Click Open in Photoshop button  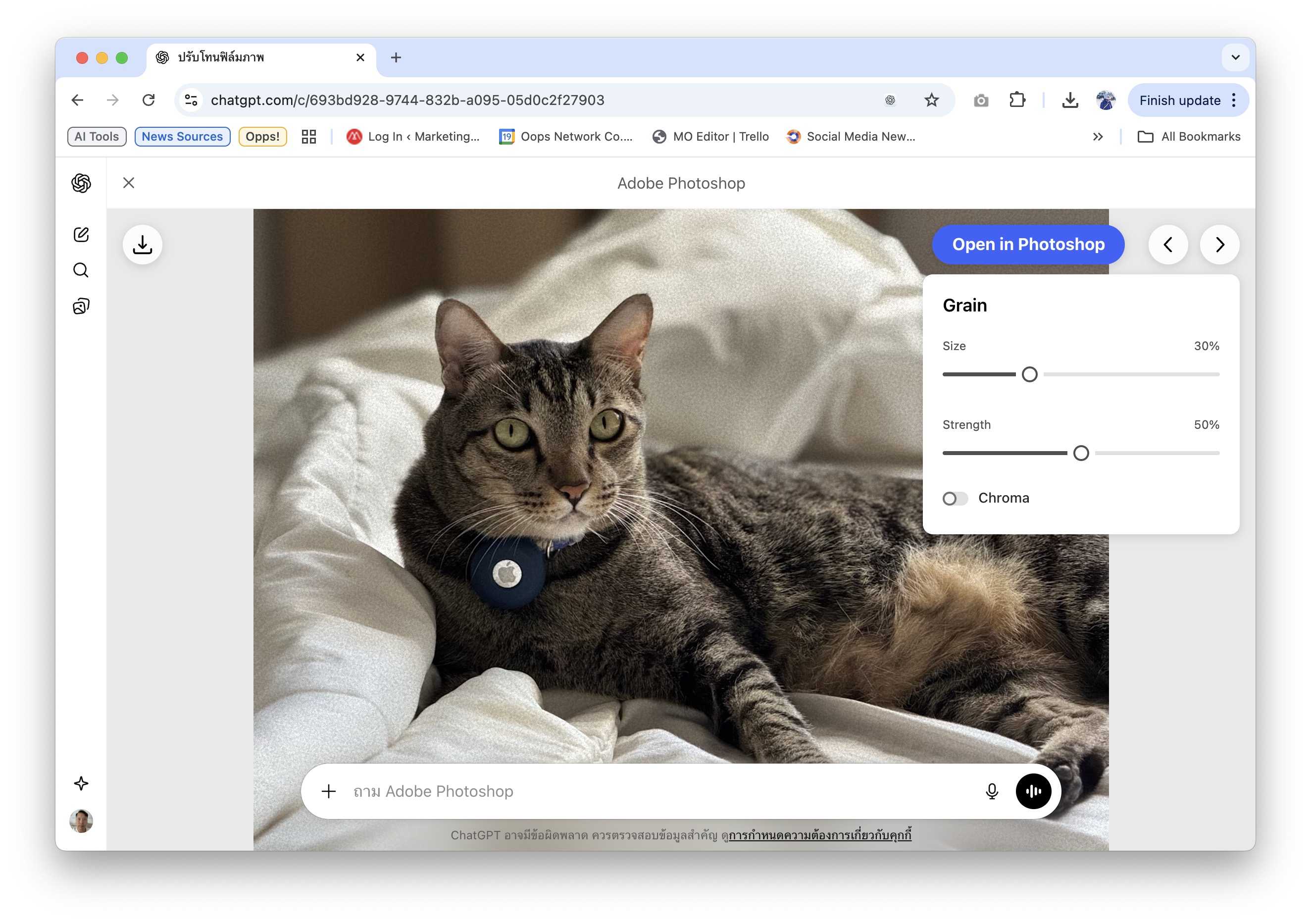click(x=1028, y=245)
